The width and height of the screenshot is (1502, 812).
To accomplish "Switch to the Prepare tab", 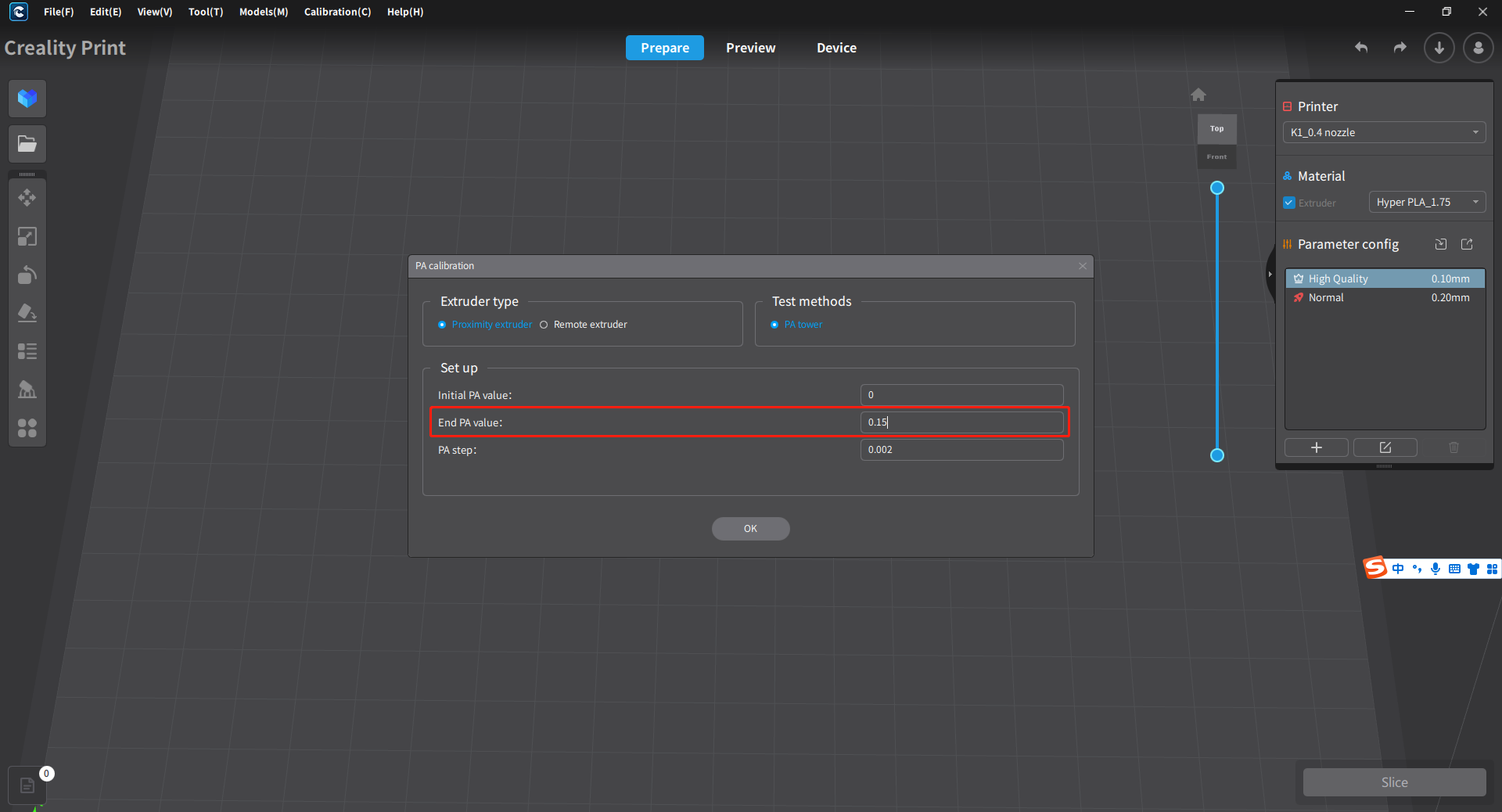I will tap(665, 48).
